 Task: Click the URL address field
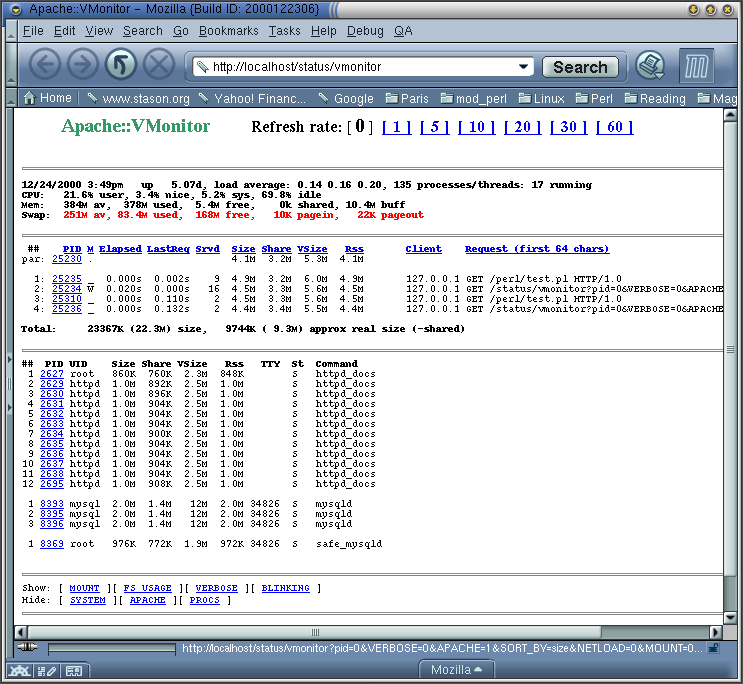[362, 66]
